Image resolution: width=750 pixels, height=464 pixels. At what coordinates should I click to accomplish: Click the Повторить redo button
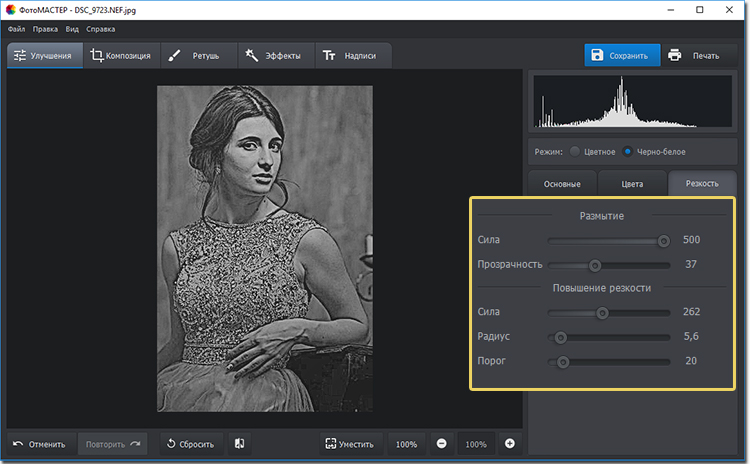click(x=112, y=444)
